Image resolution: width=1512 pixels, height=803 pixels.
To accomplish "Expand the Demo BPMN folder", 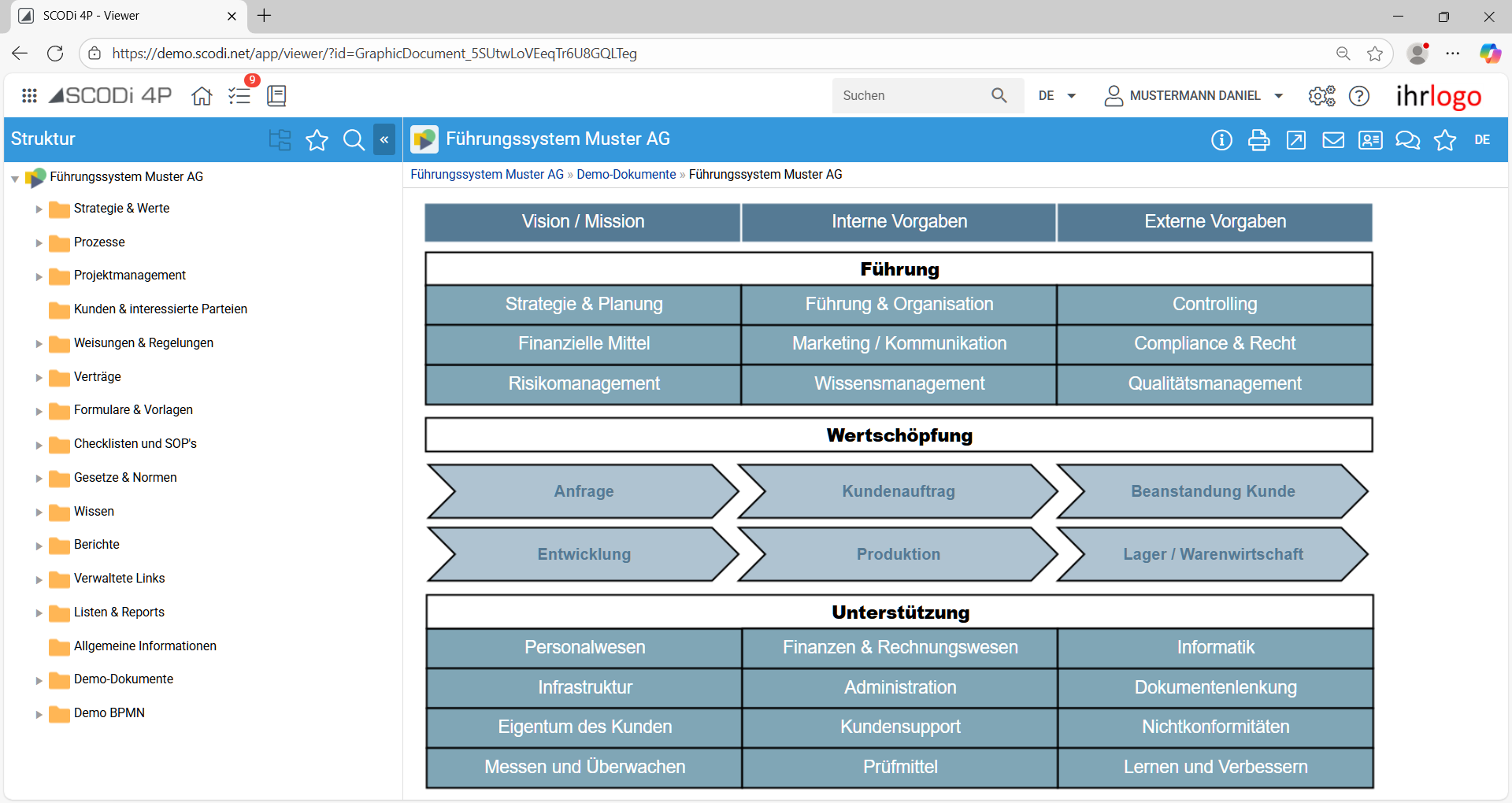I will [39, 714].
